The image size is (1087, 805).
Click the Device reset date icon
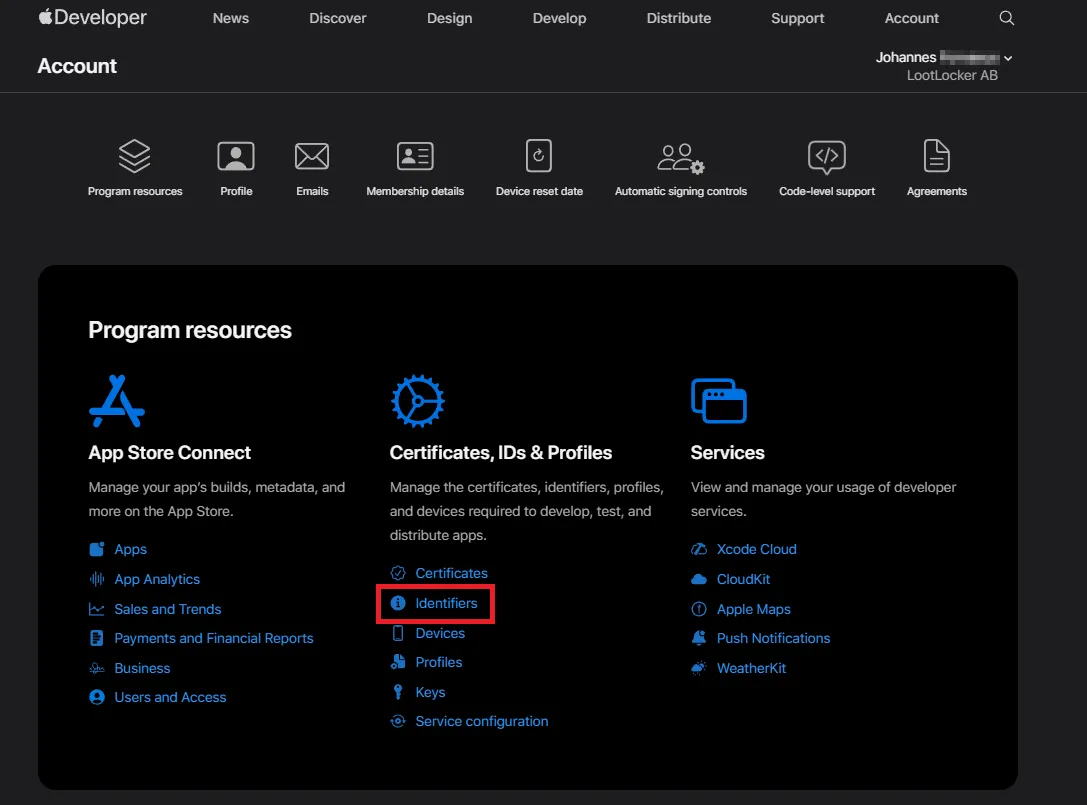539,156
